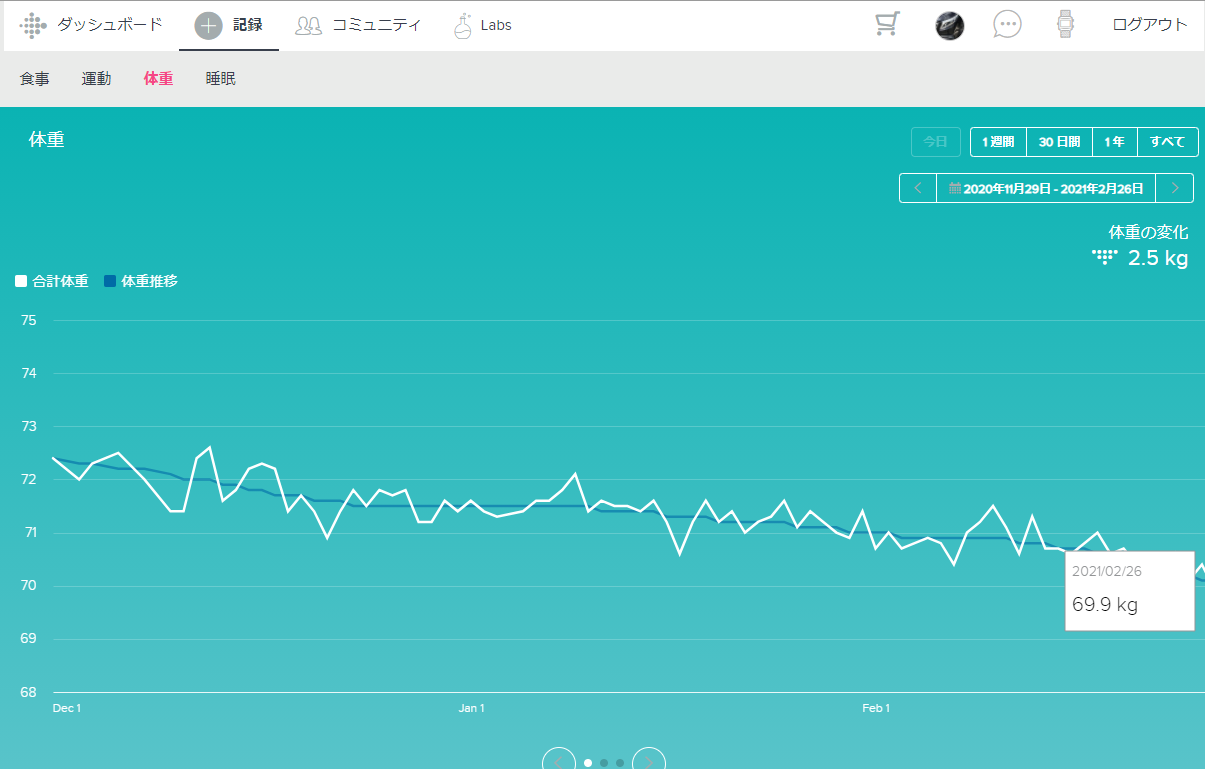The image size is (1205, 769).
Task: Open the profile avatar picture
Action: [x=949, y=26]
